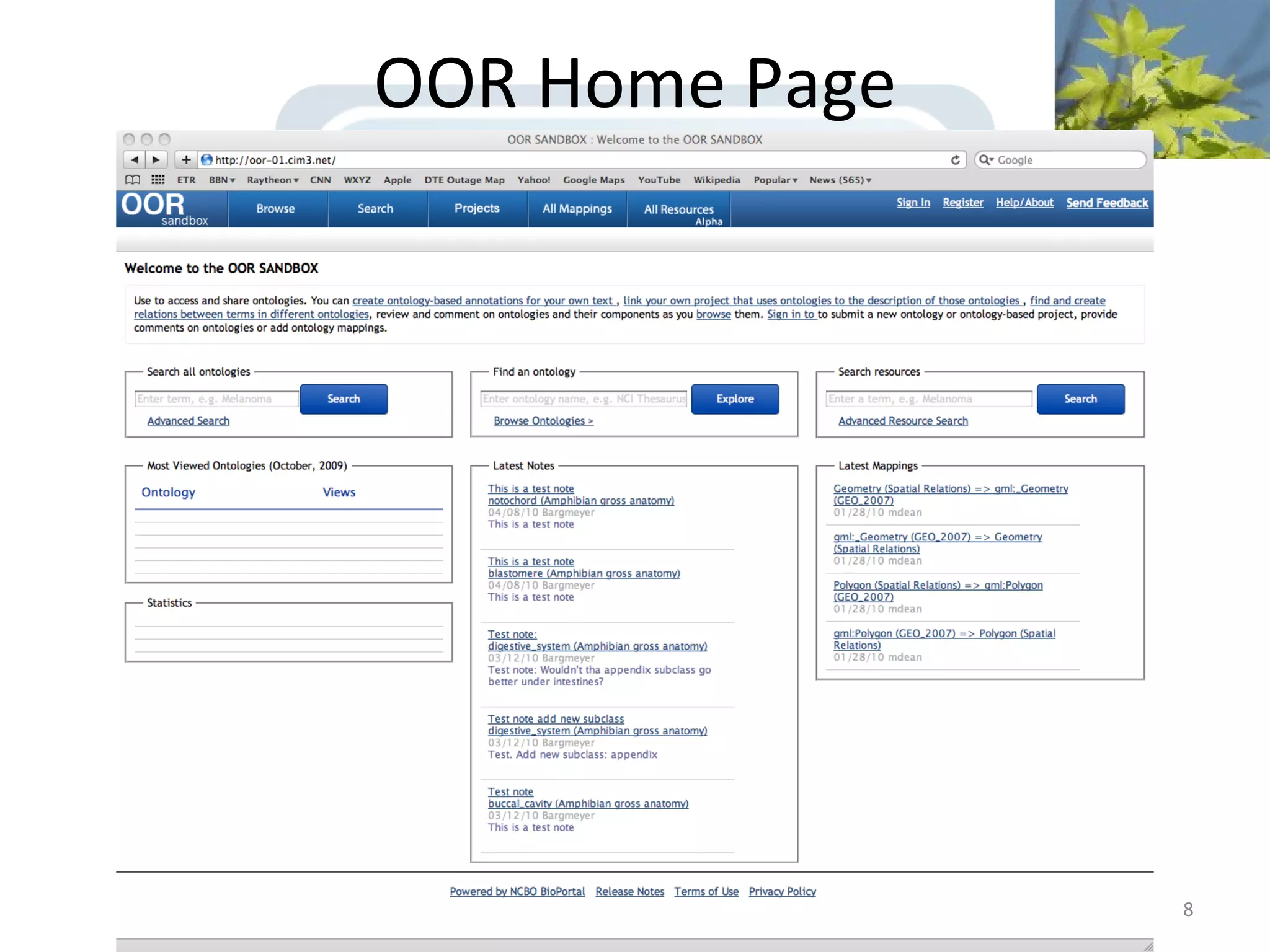This screenshot has height=952, width=1270.
Task: Open the notochord (Amphibian gross anatomy) note link
Action: pos(581,501)
